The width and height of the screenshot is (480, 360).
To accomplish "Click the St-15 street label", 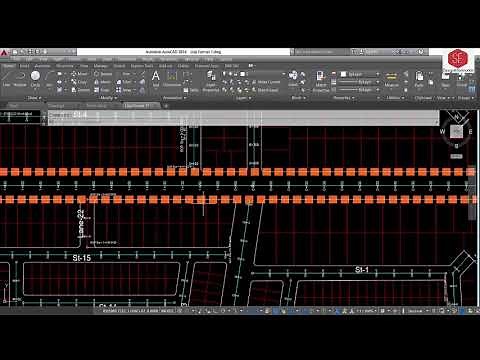I will (82, 258).
